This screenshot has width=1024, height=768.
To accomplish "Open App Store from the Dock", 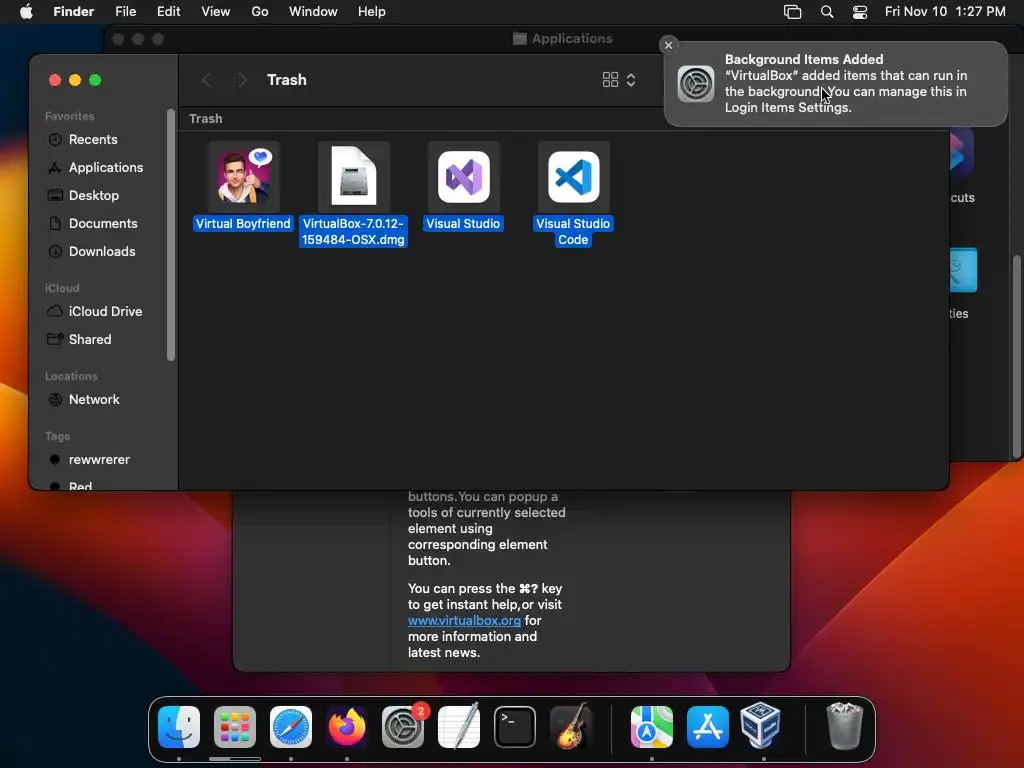I will [708, 726].
